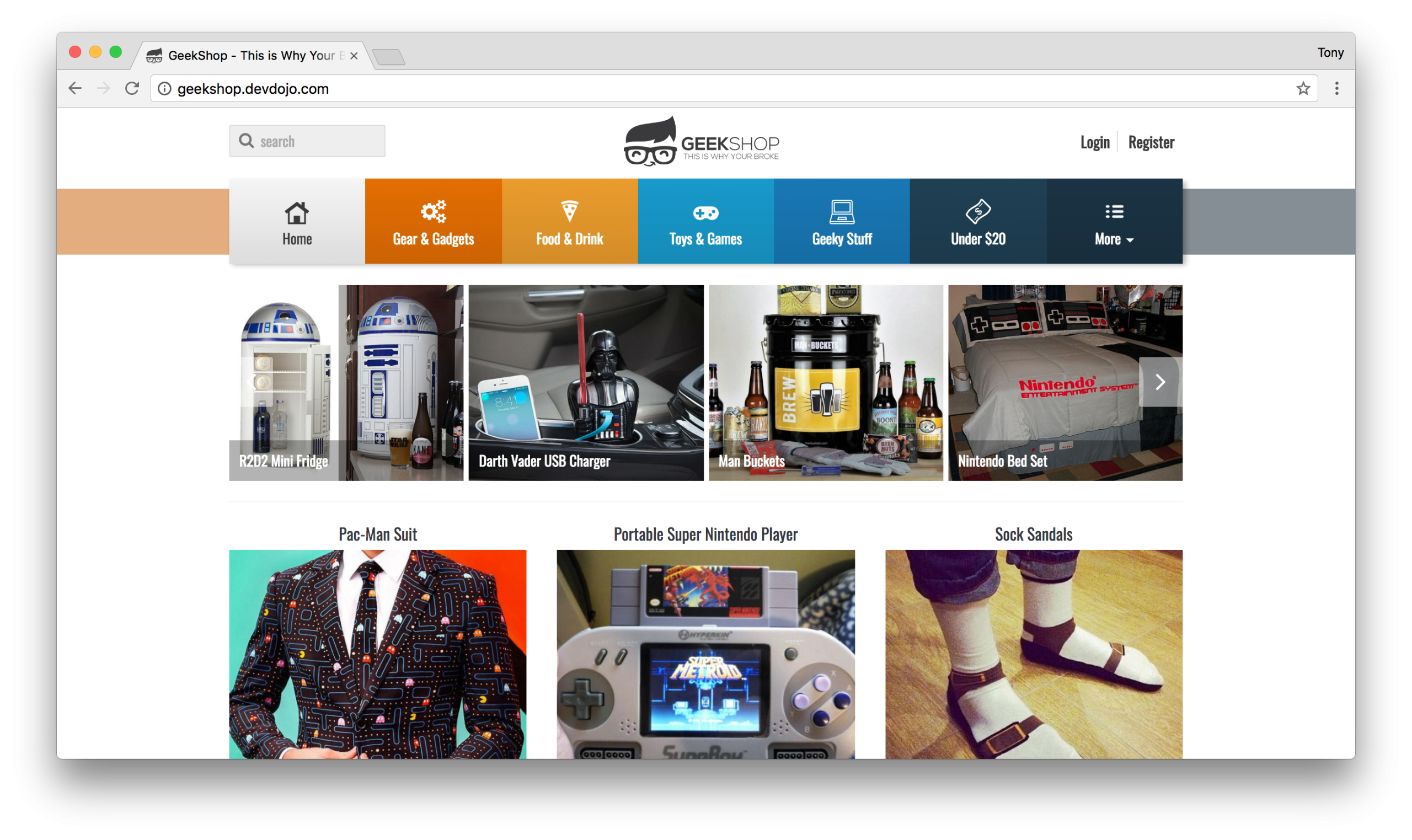
Task: Open the Sock Sandals title link
Action: pyautogui.click(x=1034, y=534)
